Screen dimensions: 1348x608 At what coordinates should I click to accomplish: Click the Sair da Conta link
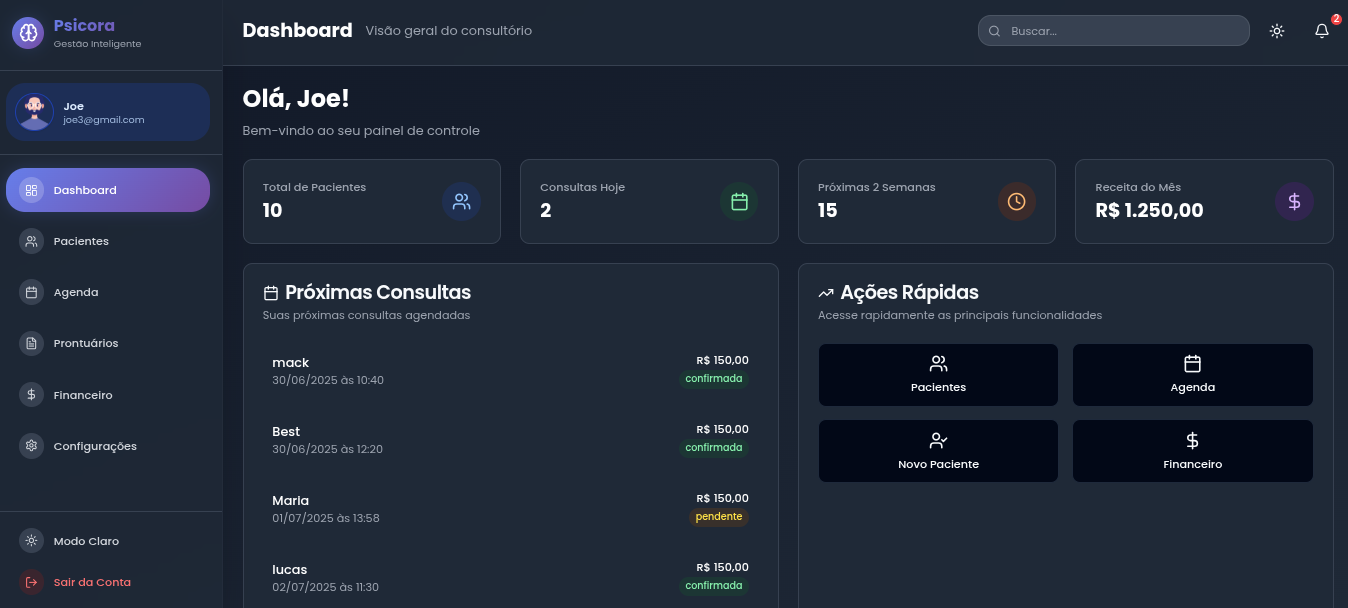tap(92, 582)
